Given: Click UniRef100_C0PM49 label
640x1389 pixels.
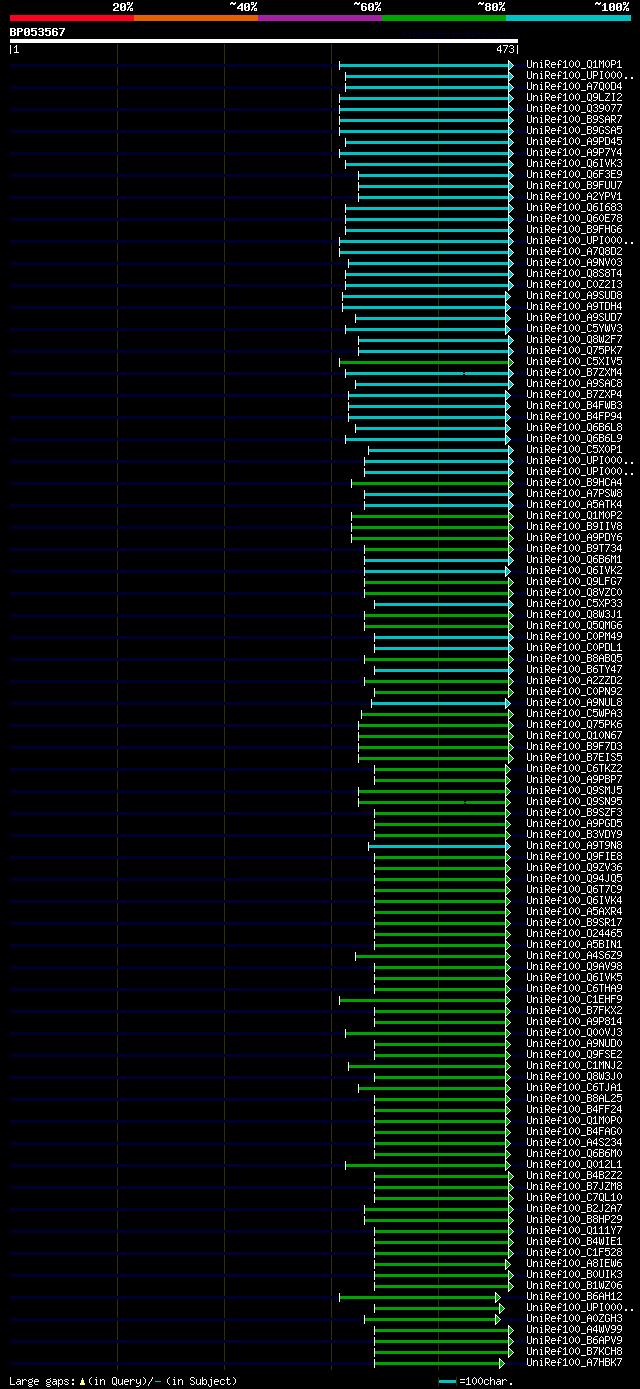Looking at the screenshot, I should coord(574,637).
